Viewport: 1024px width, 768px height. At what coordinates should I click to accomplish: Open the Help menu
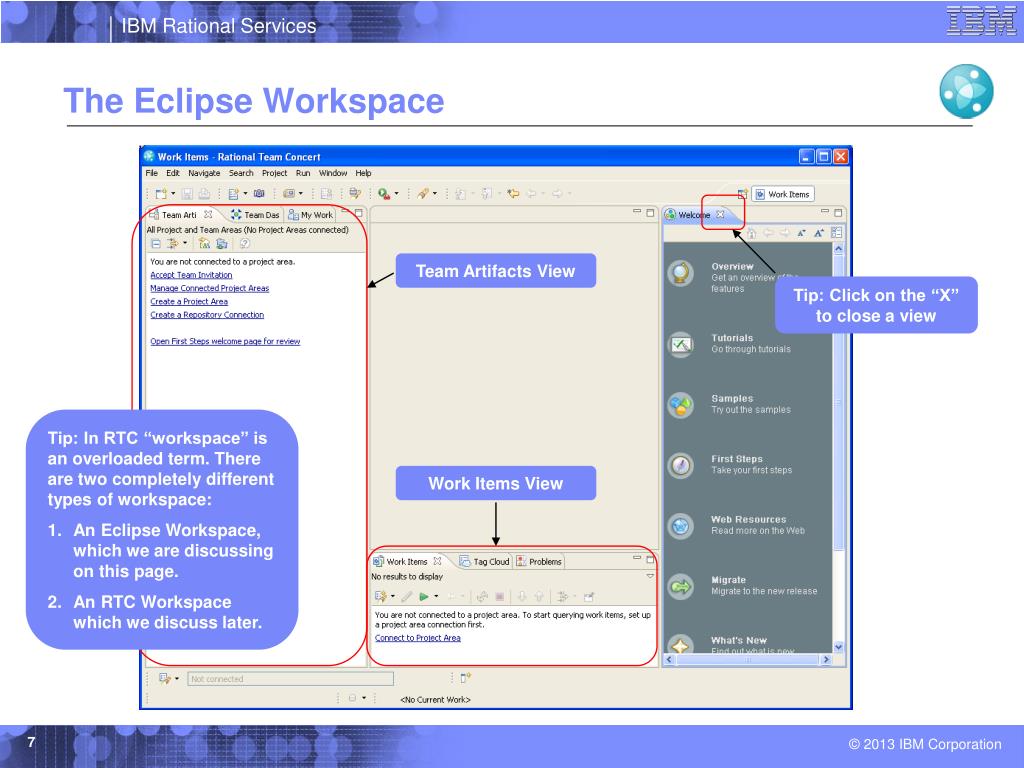point(364,173)
